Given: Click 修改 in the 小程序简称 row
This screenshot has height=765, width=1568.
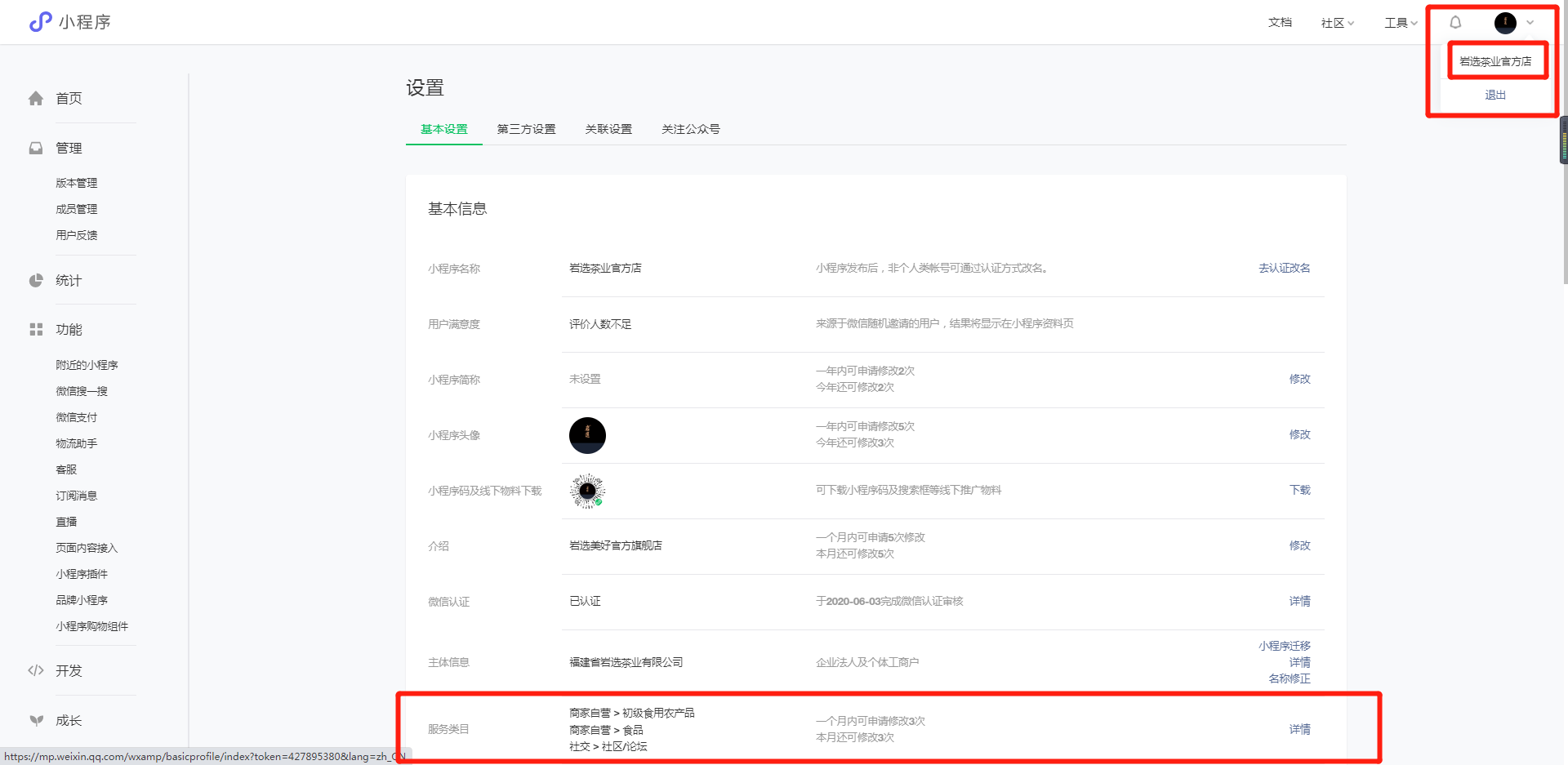Looking at the screenshot, I should click(x=1300, y=379).
